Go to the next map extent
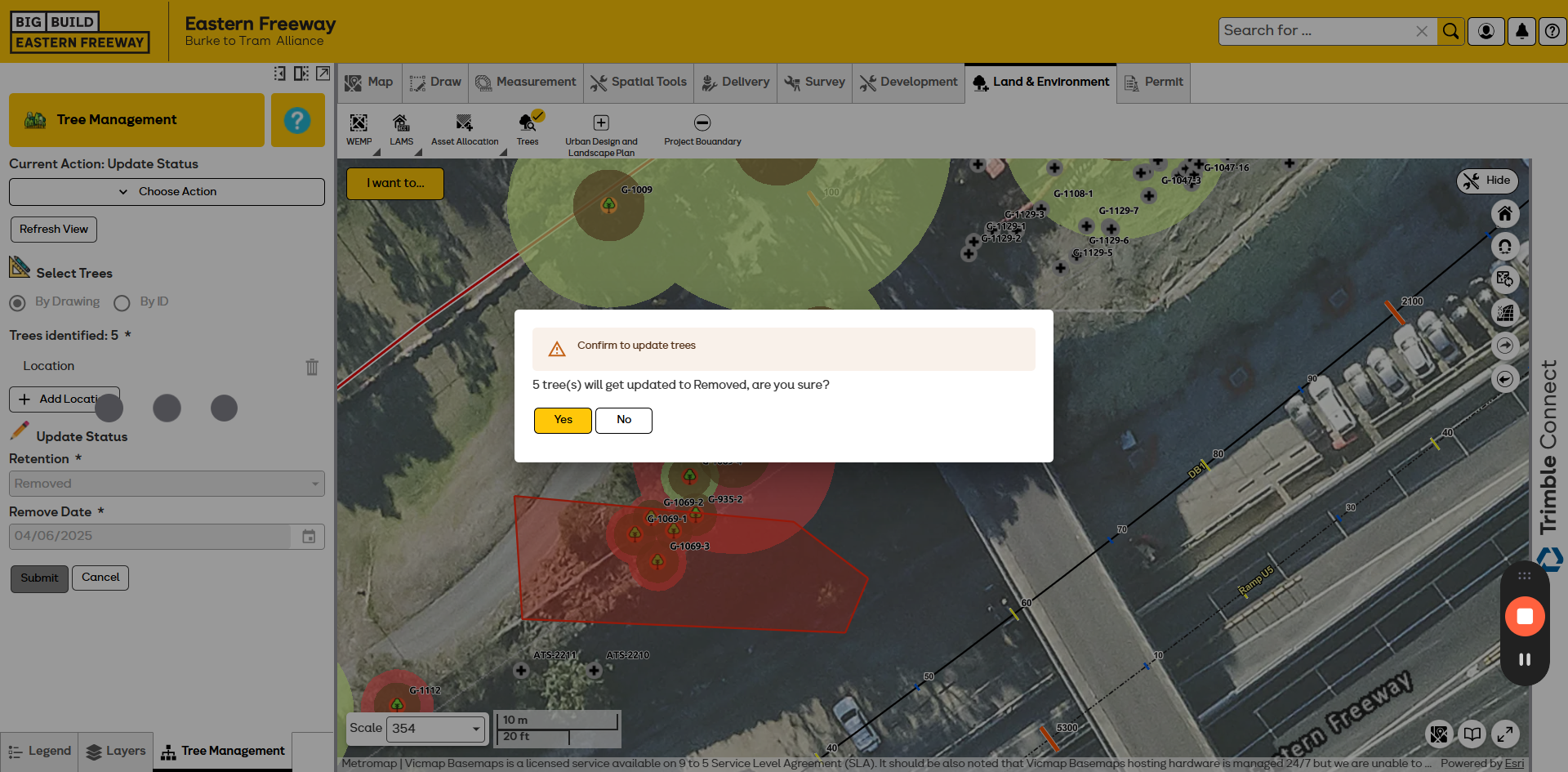Viewport: 1568px width, 772px height. coord(1505,346)
